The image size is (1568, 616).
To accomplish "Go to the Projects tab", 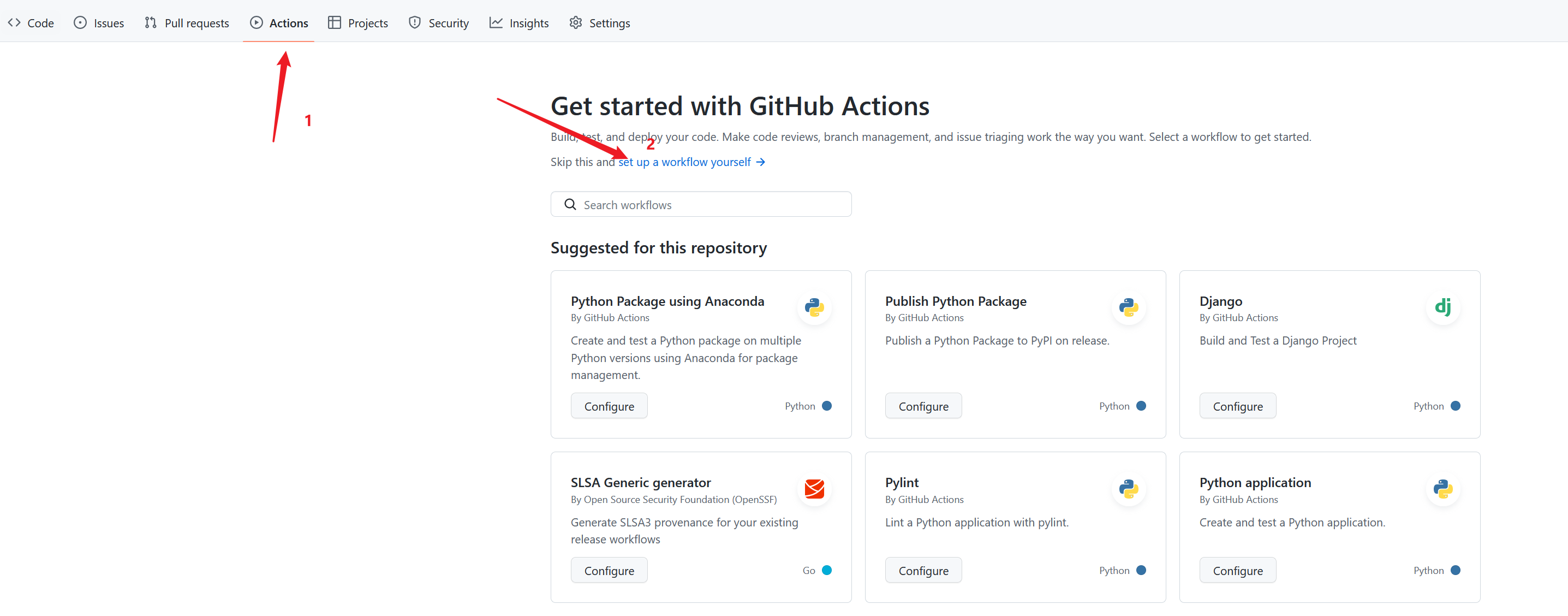I will [x=357, y=23].
